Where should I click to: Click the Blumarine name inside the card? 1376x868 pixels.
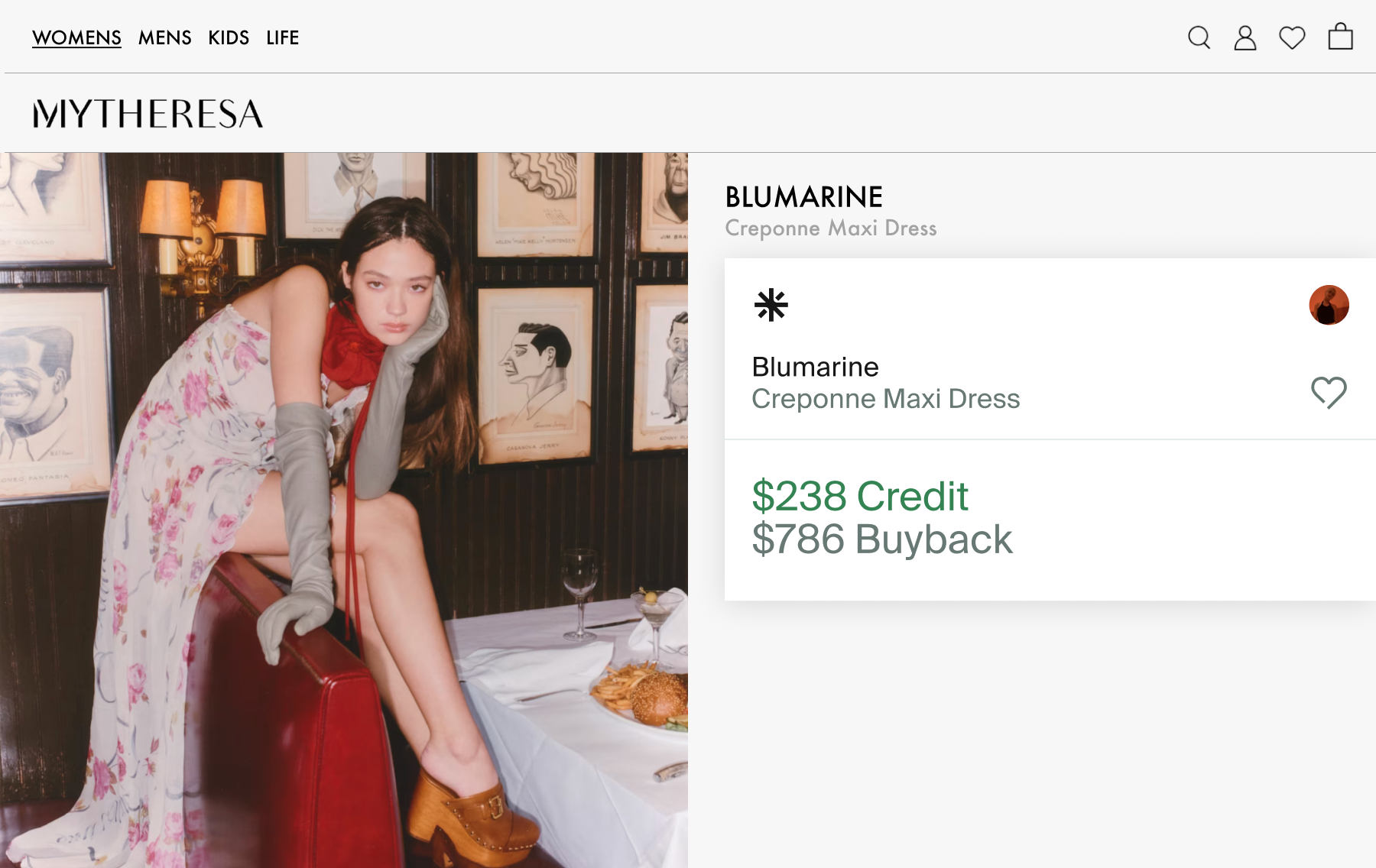[815, 367]
